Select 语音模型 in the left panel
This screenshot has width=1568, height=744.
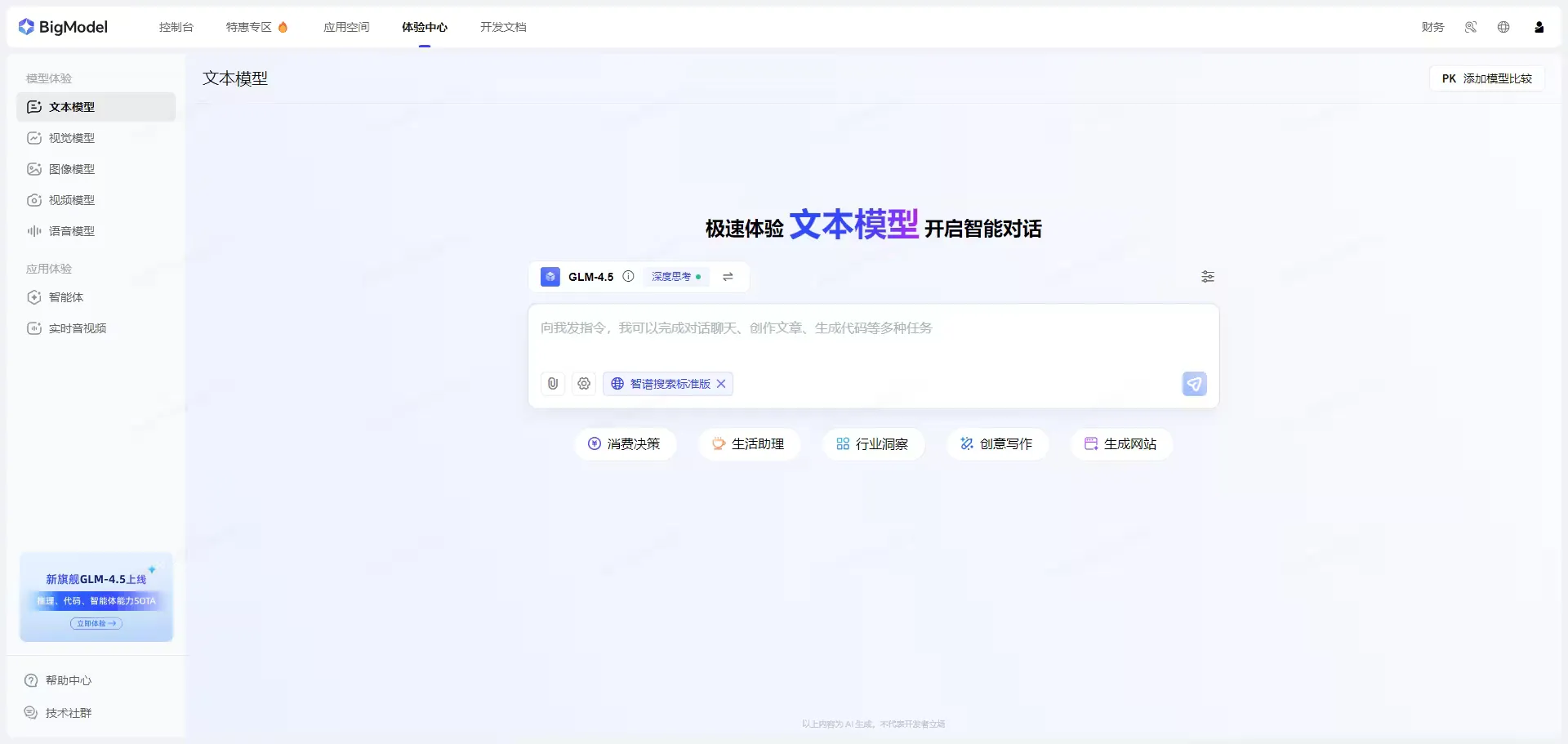point(72,230)
